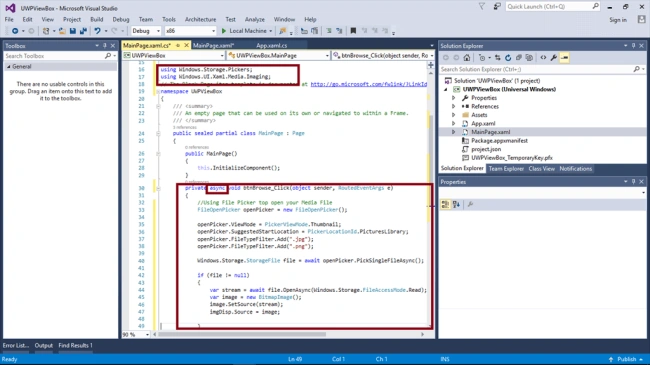The image size is (650, 365).
Task: Expand the App.xaml node
Action: 454,124
